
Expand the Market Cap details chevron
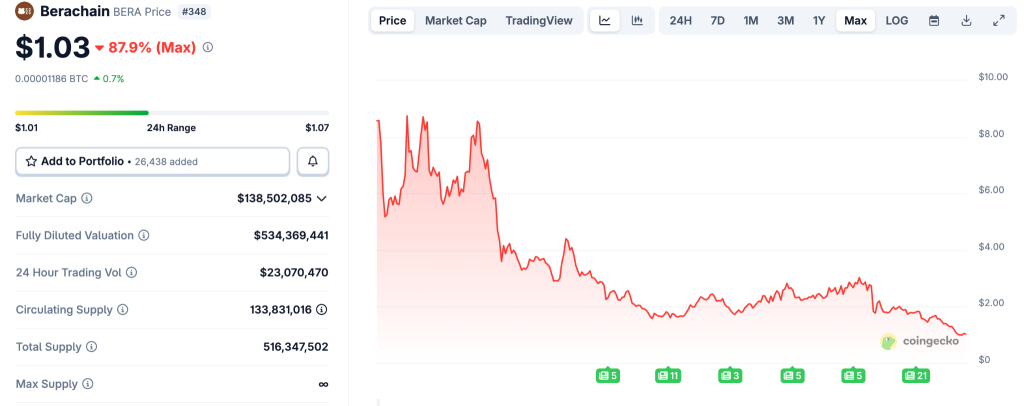point(322,199)
